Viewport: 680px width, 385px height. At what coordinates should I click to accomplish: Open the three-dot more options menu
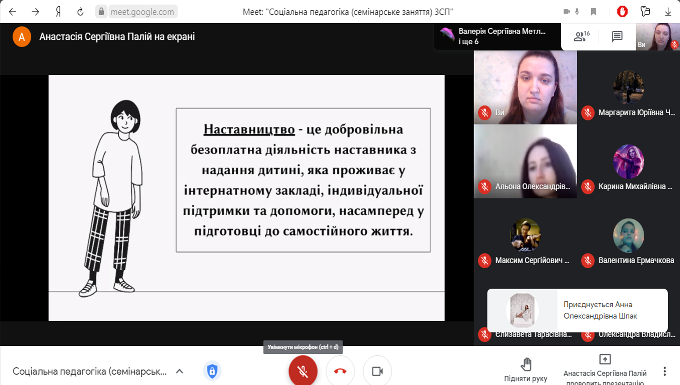click(664, 371)
